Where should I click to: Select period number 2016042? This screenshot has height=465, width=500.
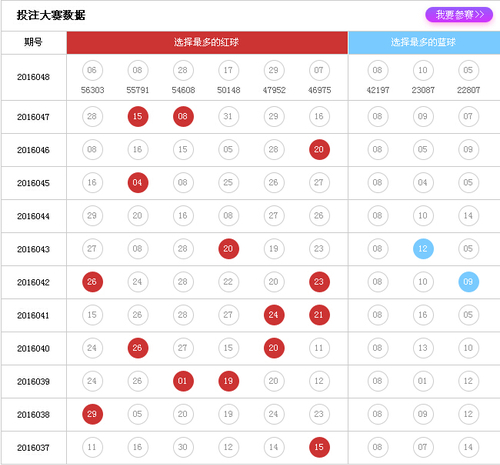click(33, 283)
